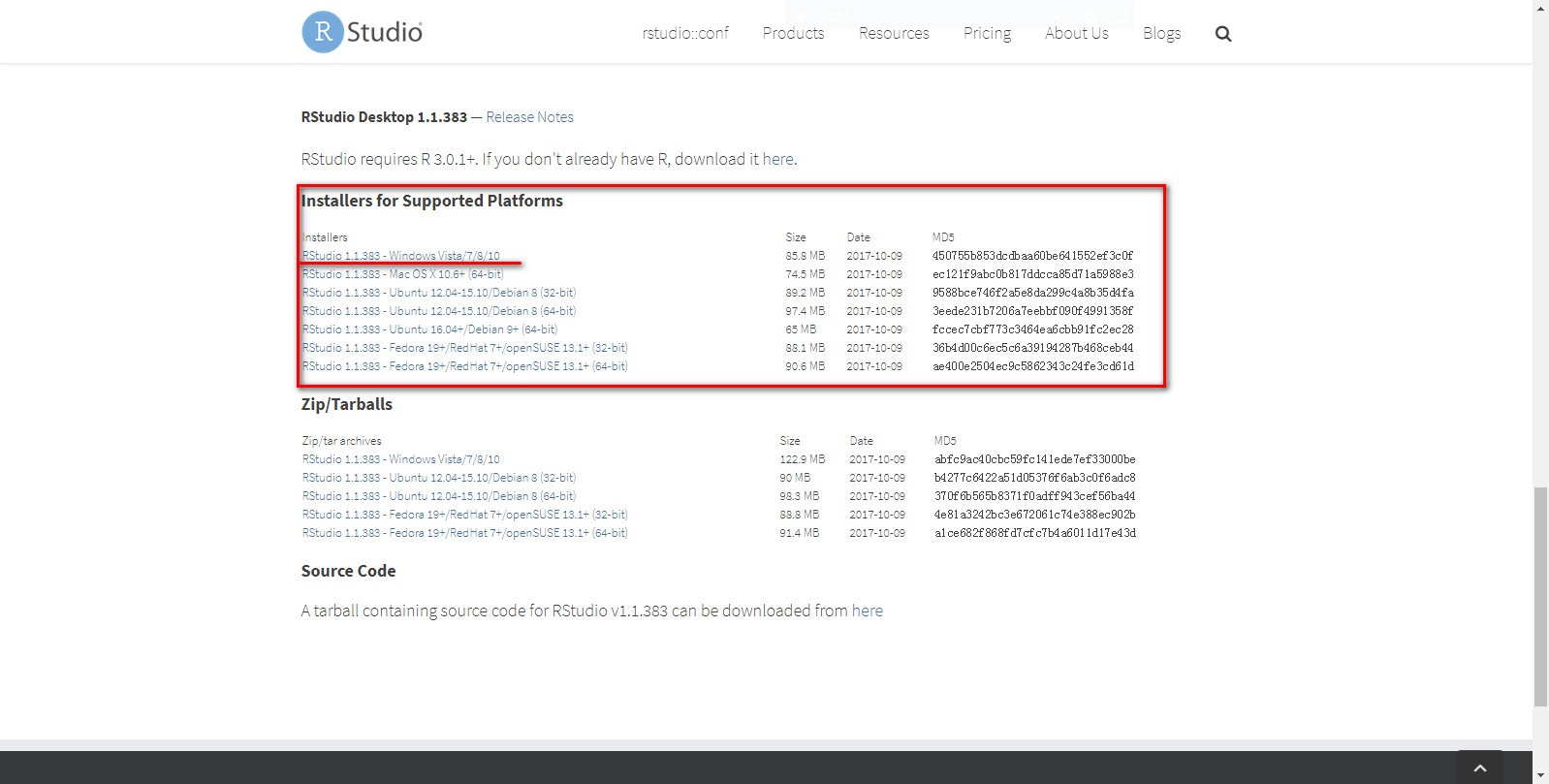Image resolution: width=1549 pixels, height=784 pixels.
Task: Download the Mac OS X 10.6+ installer
Action: [403, 274]
